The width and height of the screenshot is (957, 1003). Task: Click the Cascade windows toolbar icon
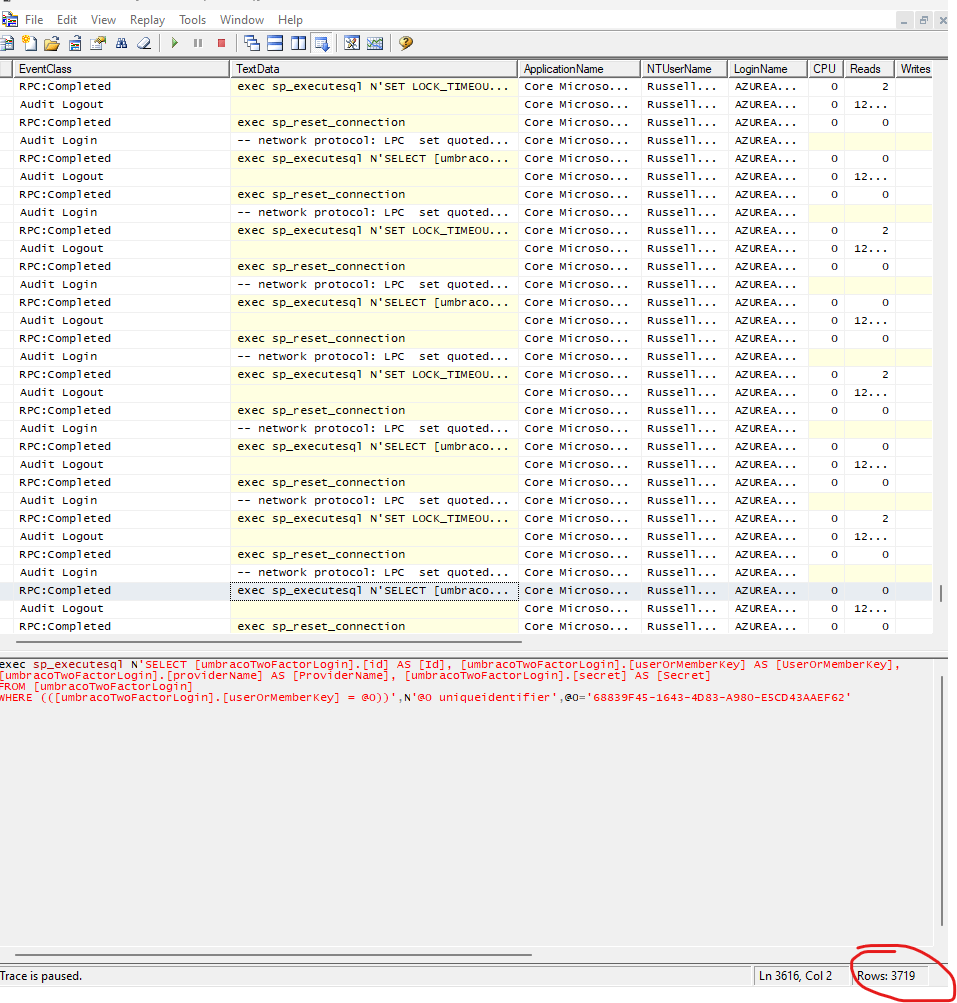(252, 43)
